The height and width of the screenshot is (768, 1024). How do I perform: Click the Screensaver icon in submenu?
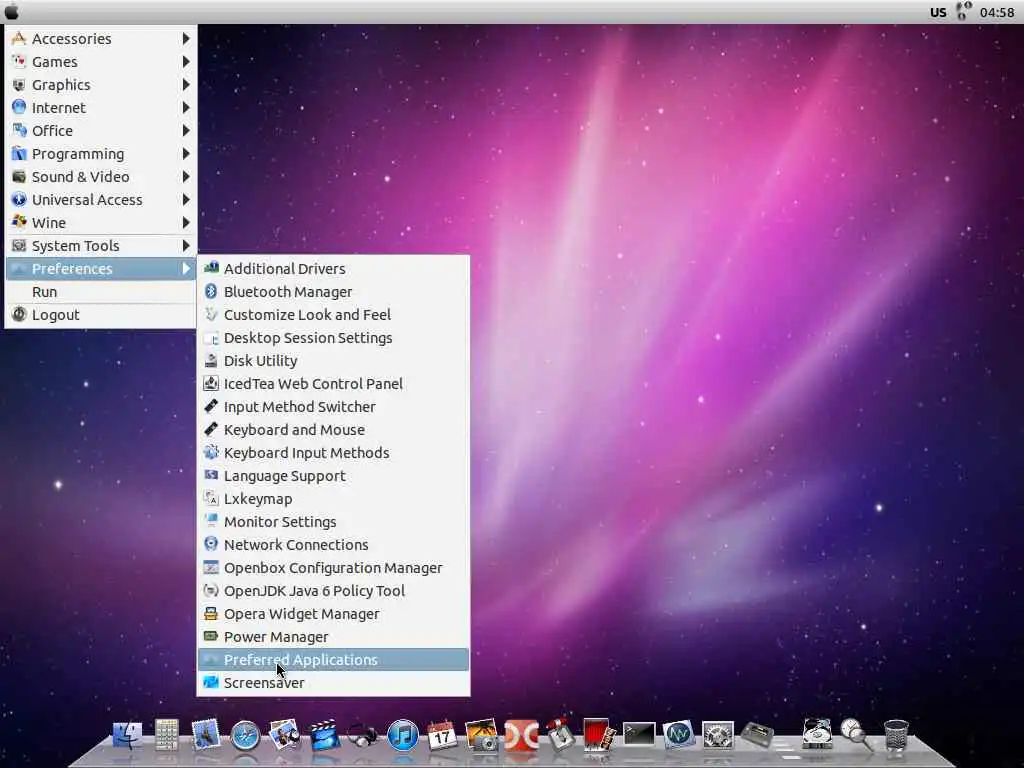coord(210,682)
